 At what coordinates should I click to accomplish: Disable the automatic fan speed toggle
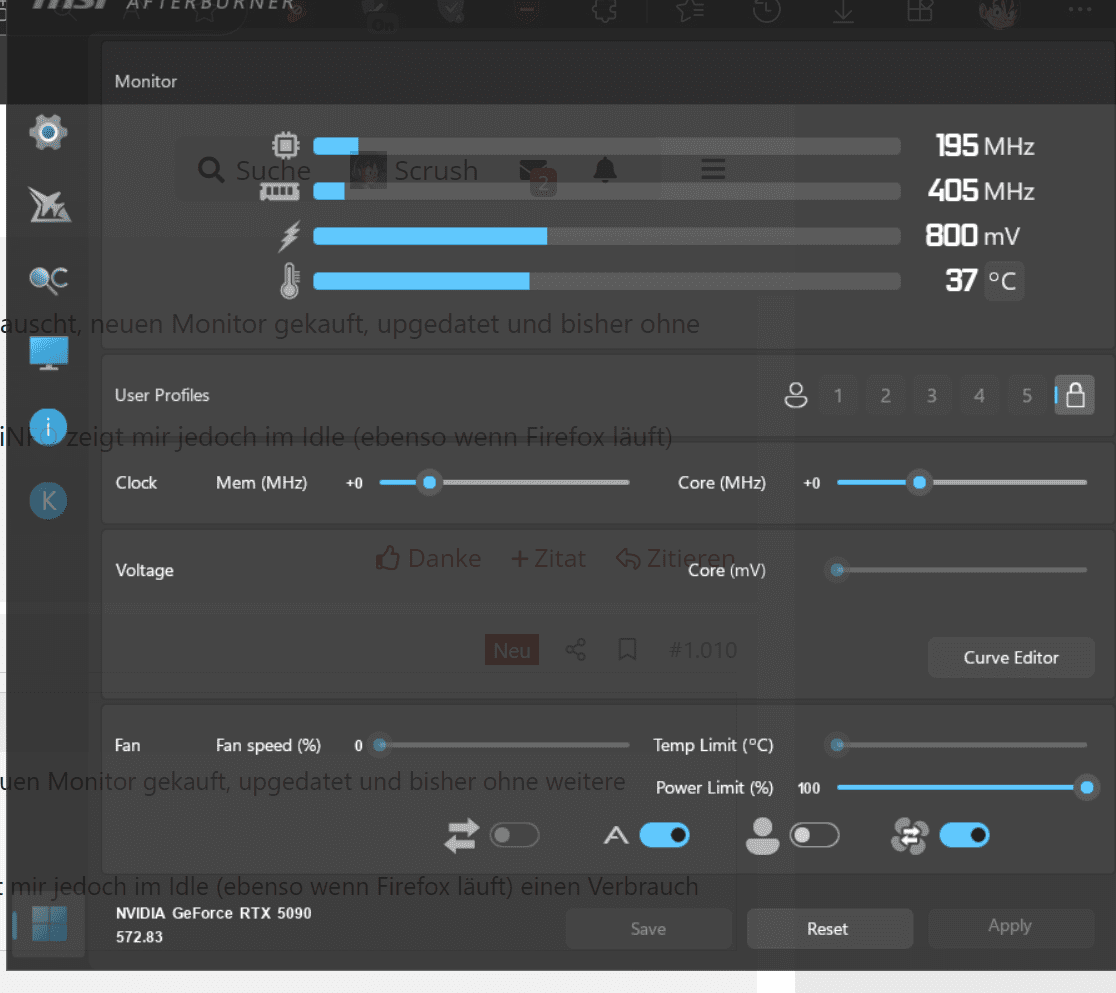[x=664, y=835]
